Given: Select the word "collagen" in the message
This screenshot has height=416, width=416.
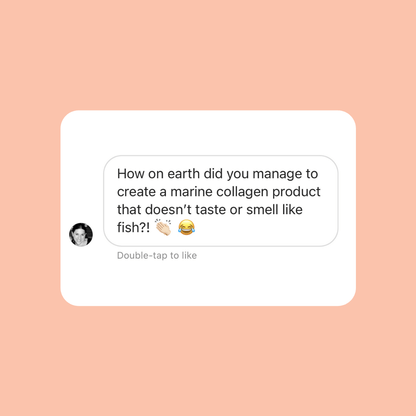Looking at the screenshot, I should [x=242, y=192].
